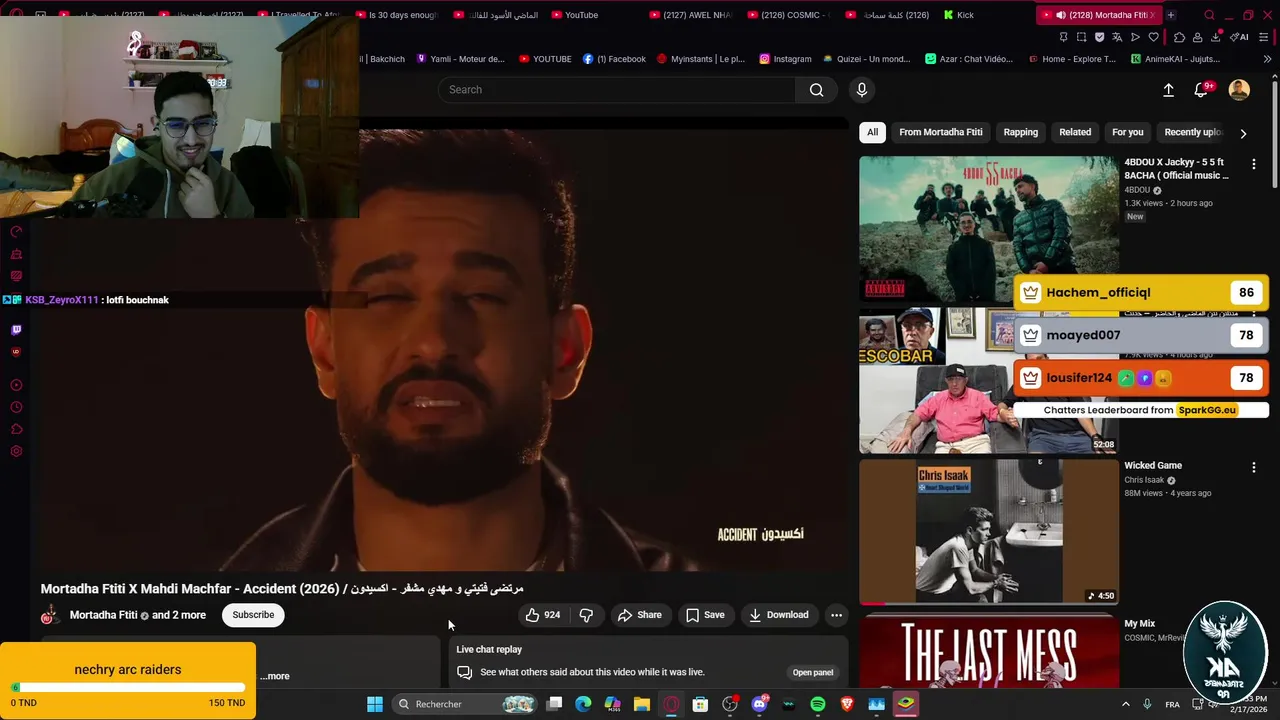This screenshot has width=1280, height=720.
Task: Open the YouTube account avatar menu
Action: 1239,90
